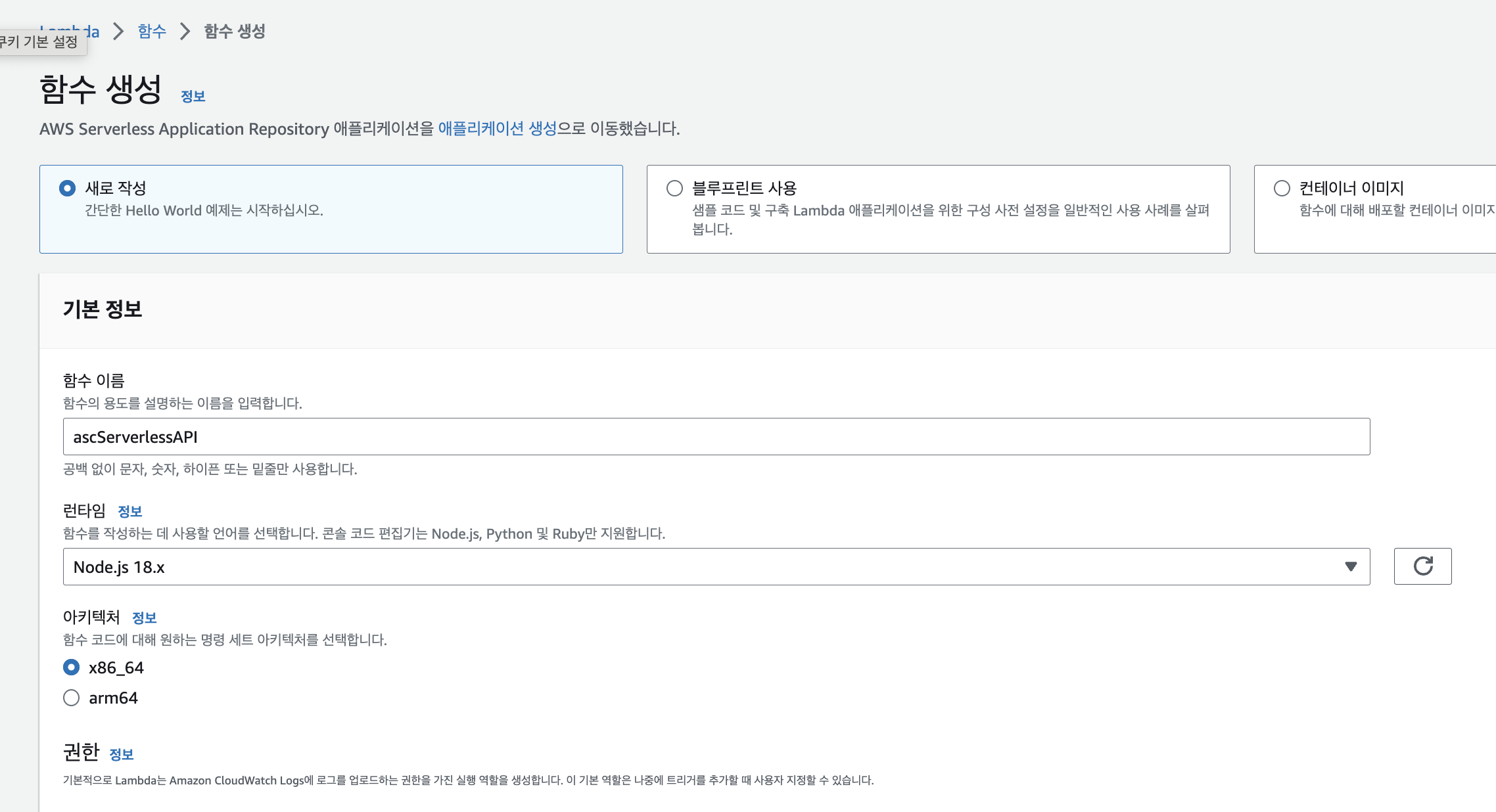
Task: Click 정보 link beside 런타임 label
Action: [x=129, y=511]
